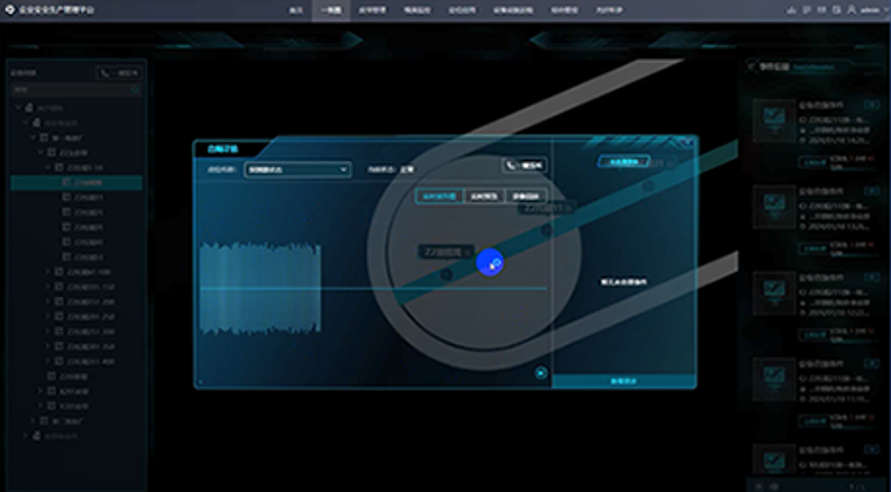Click outlined button on the 14 o'clock event card
Viewport: 891px width, 492px height.
[814, 162]
